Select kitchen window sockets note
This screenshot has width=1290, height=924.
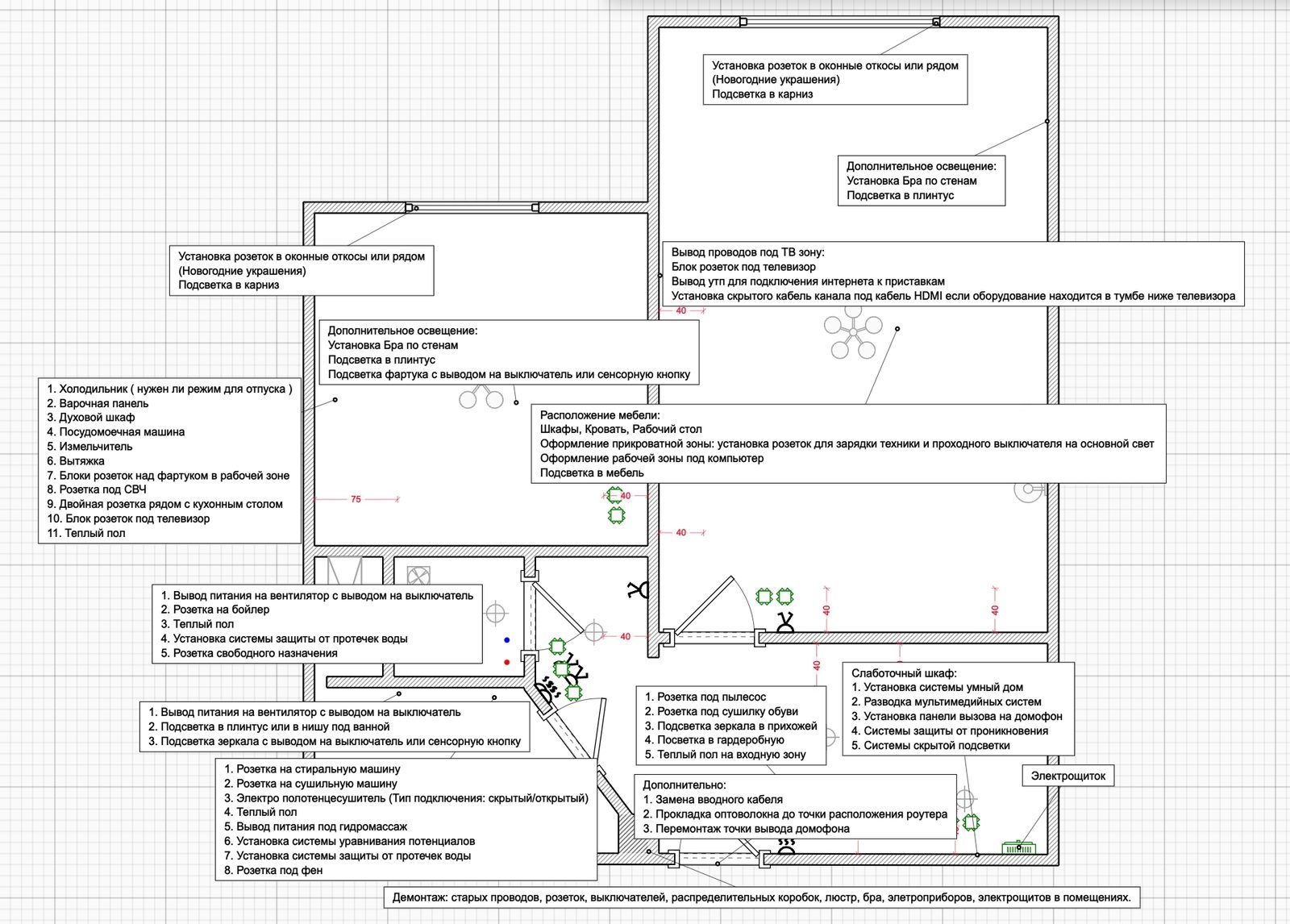tap(302, 270)
